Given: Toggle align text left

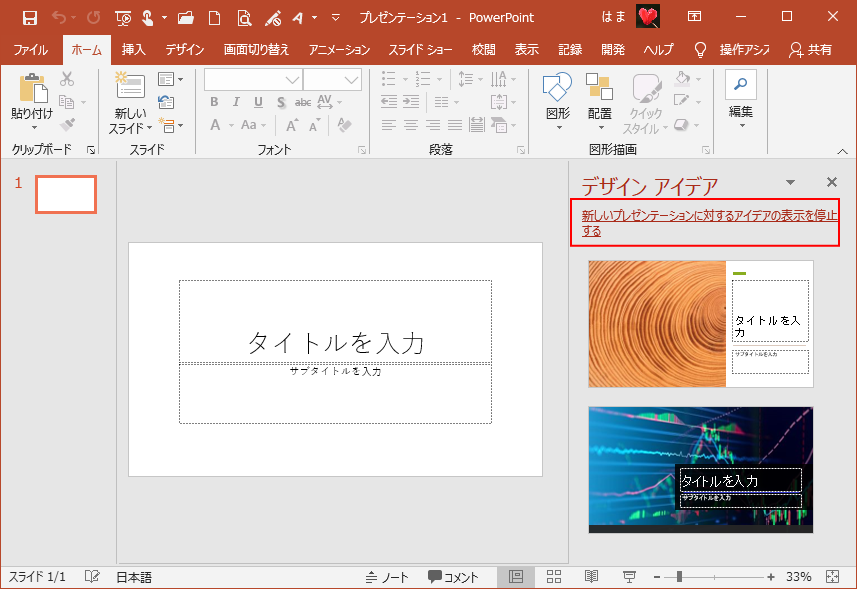Looking at the screenshot, I should pos(389,125).
